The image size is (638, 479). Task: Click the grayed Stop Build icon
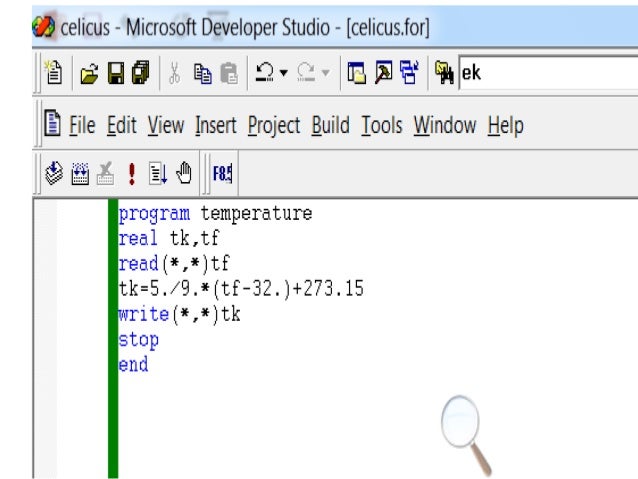105,173
